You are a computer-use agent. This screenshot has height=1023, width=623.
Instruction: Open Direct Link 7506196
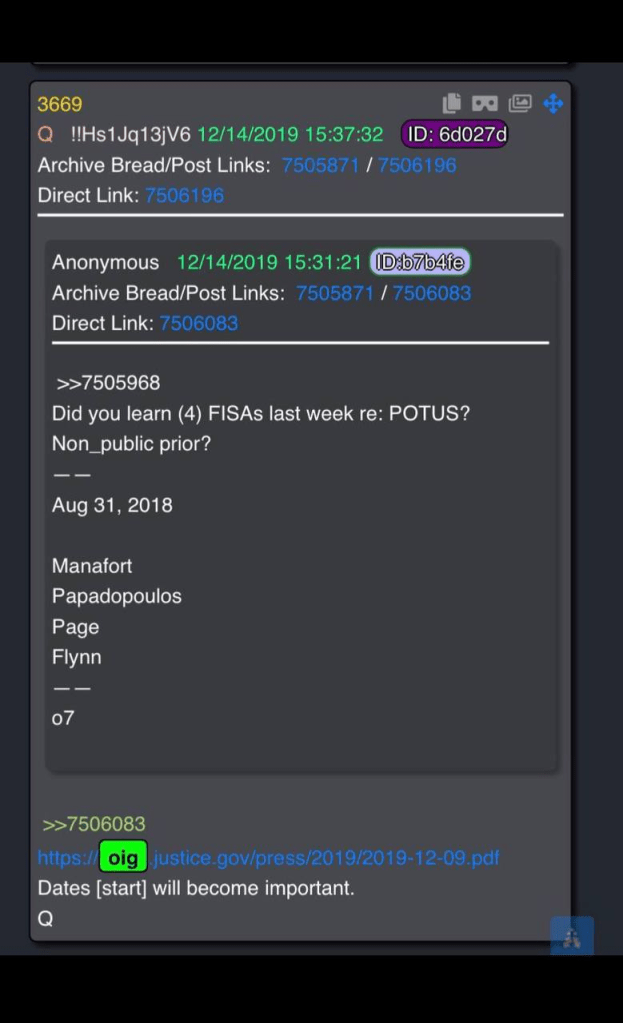pyautogui.click(x=184, y=195)
